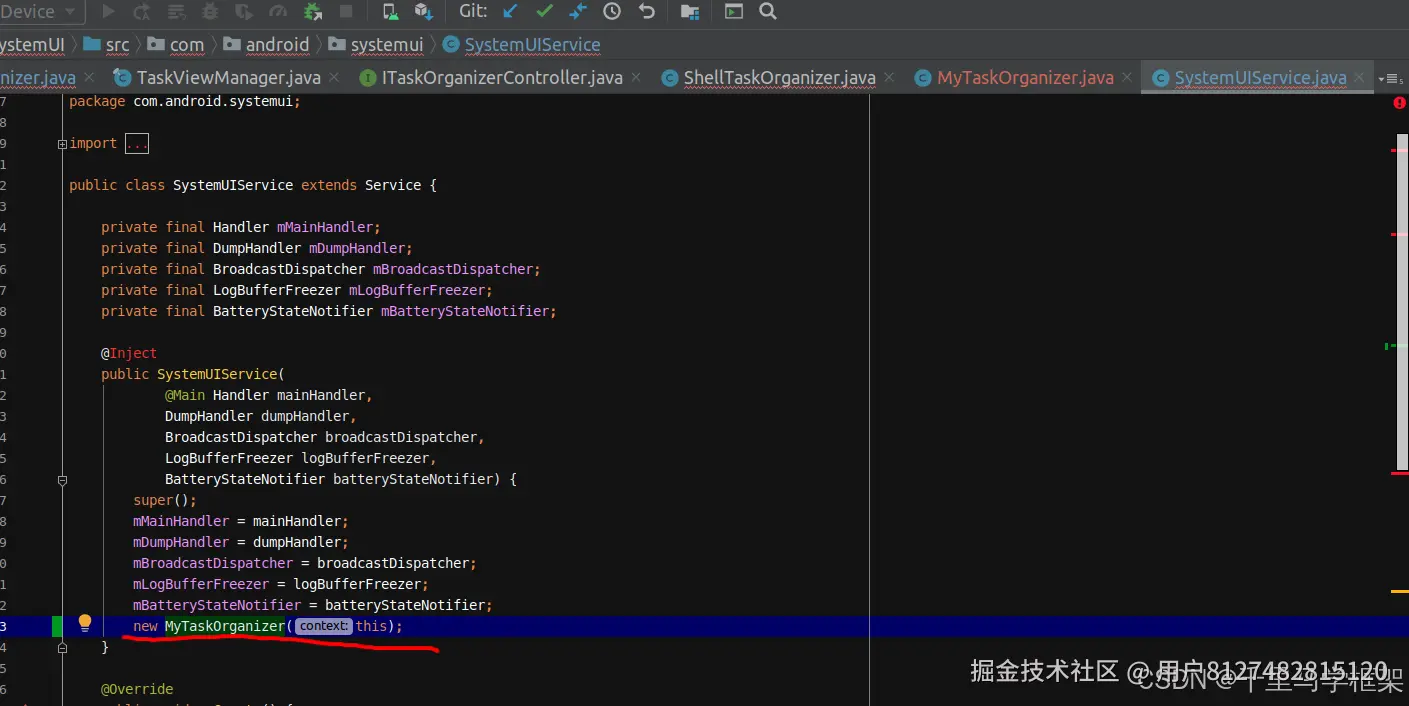1409x706 pixels.
Task: Click the Debug bug icon
Action: pyautogui.click(x=210, y=12)
